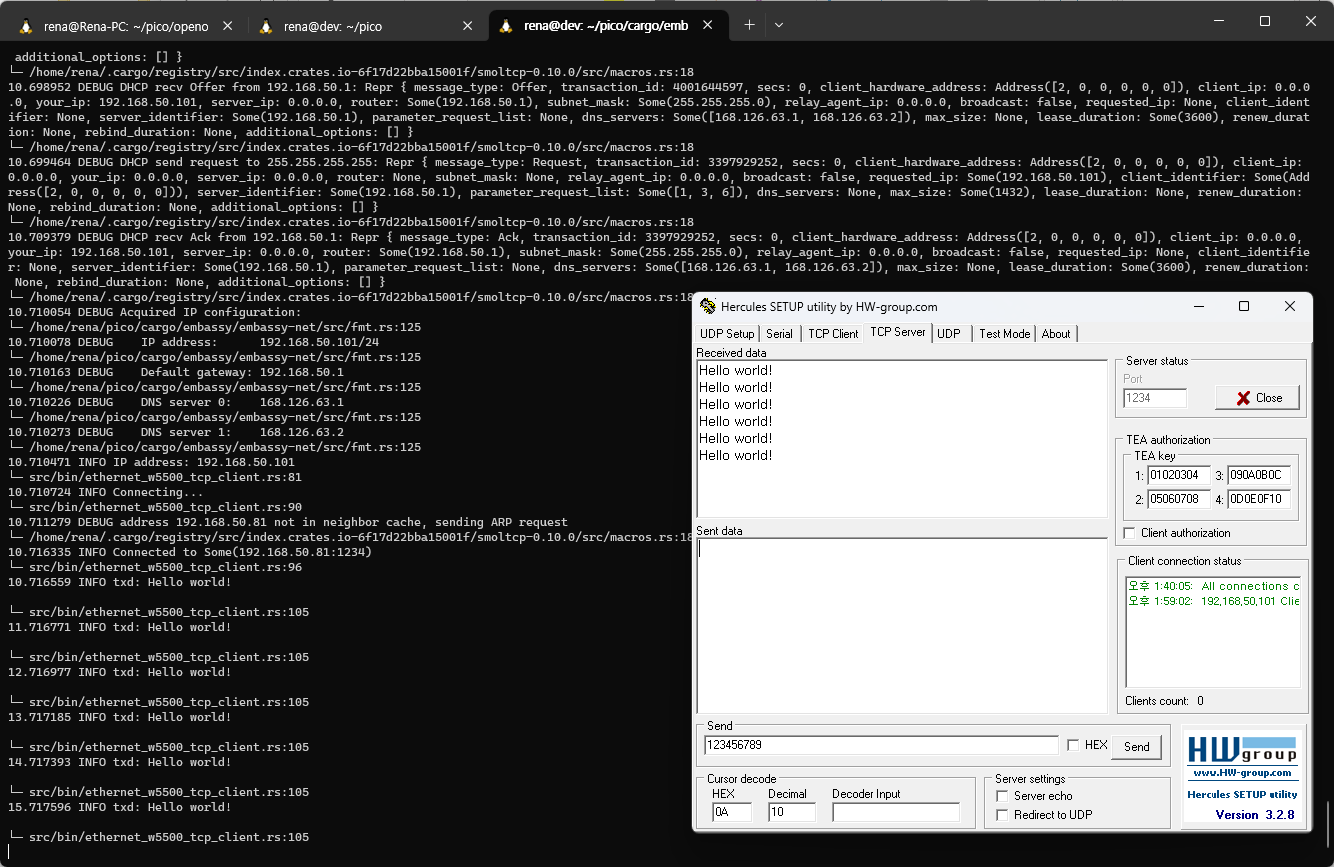Open the About tab

click(1056, 333)
